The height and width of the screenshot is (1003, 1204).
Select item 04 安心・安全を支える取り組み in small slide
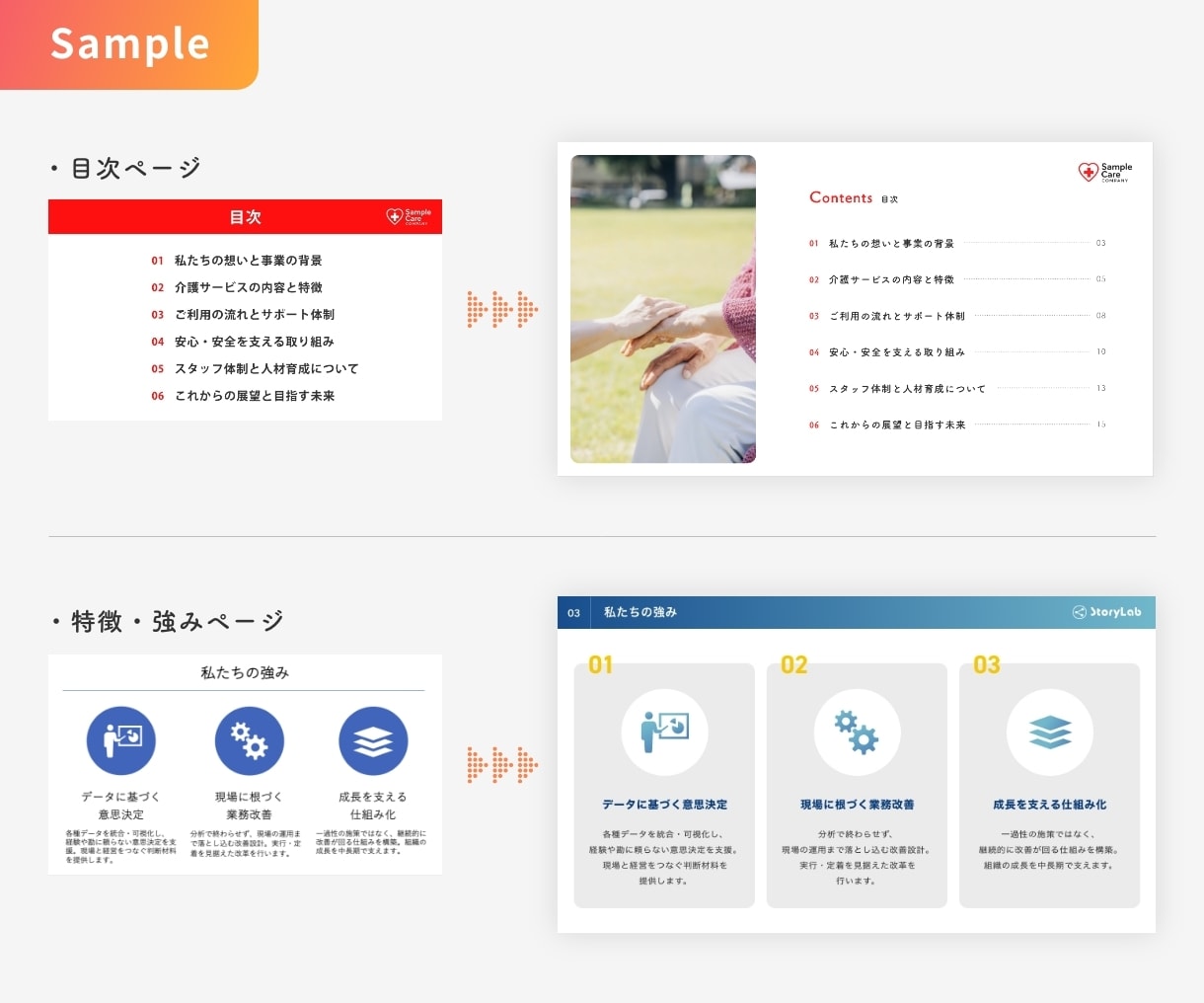point(243,342)
